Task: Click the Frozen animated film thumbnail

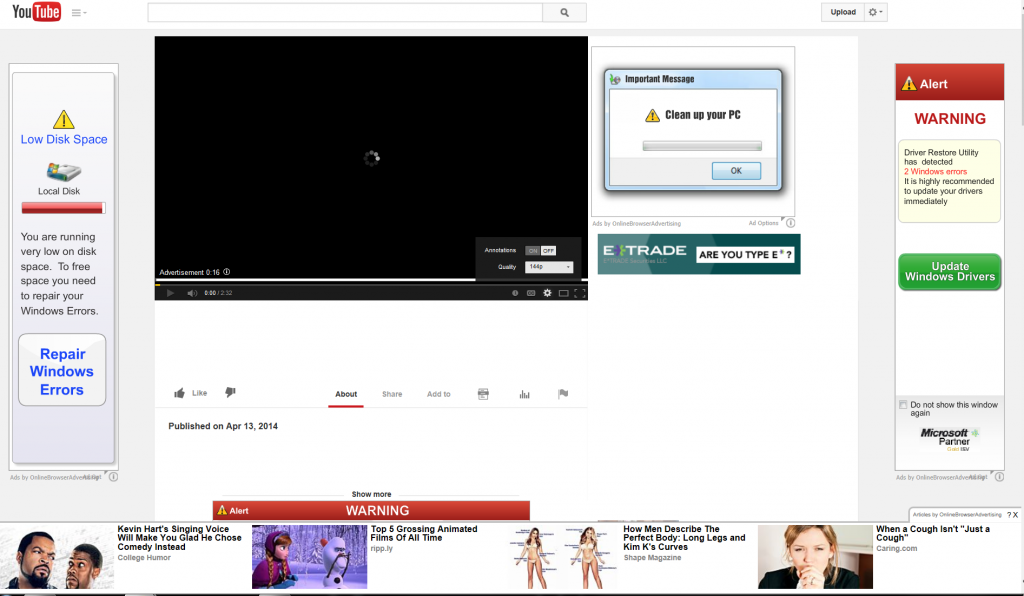Action: (x=310, y=557)
